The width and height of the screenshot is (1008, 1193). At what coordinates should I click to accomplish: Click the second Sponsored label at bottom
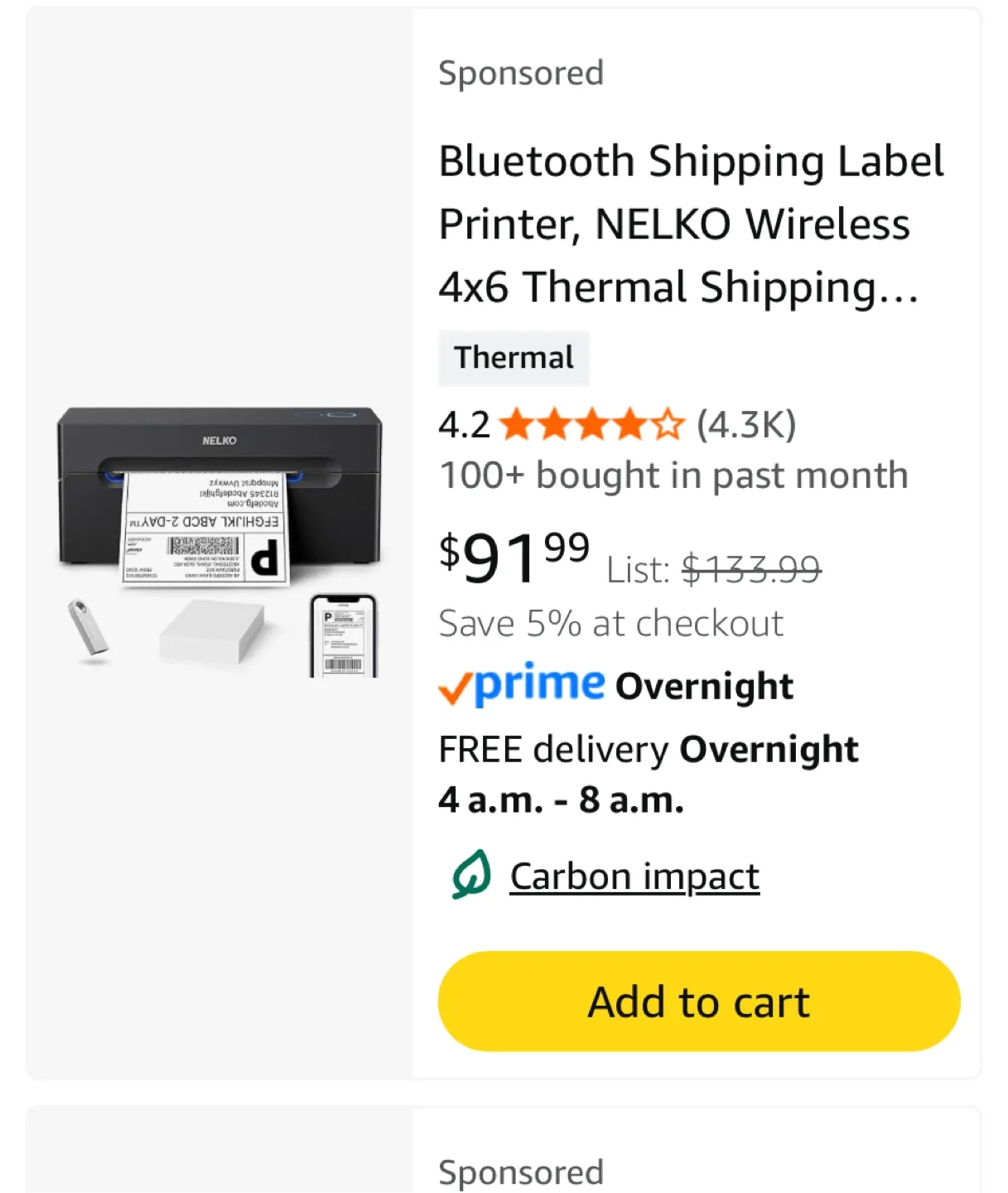[x=520, y=1172]
